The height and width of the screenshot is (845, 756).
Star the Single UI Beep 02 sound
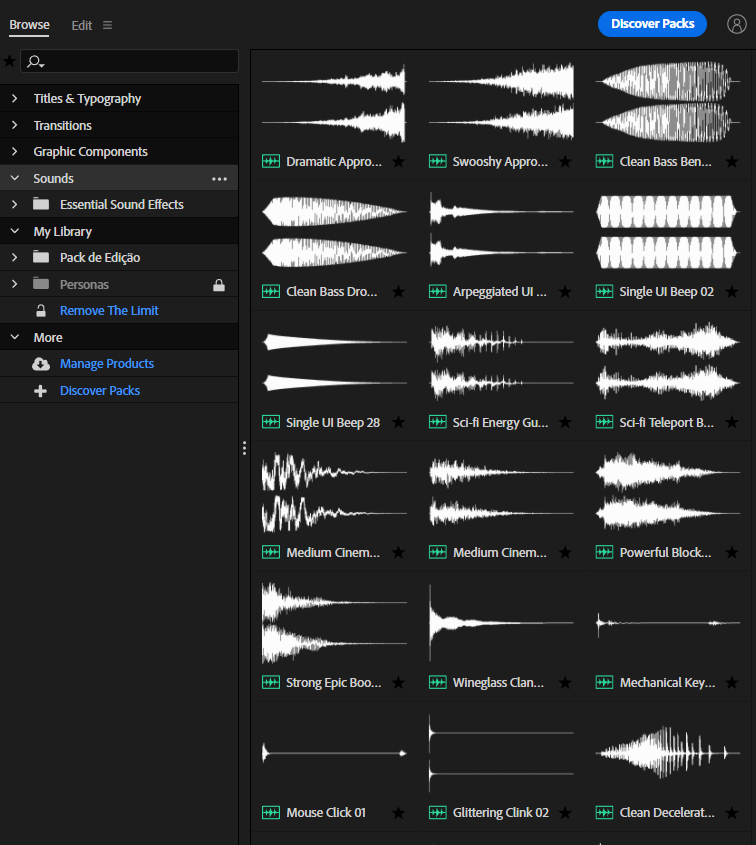(732, 292)
